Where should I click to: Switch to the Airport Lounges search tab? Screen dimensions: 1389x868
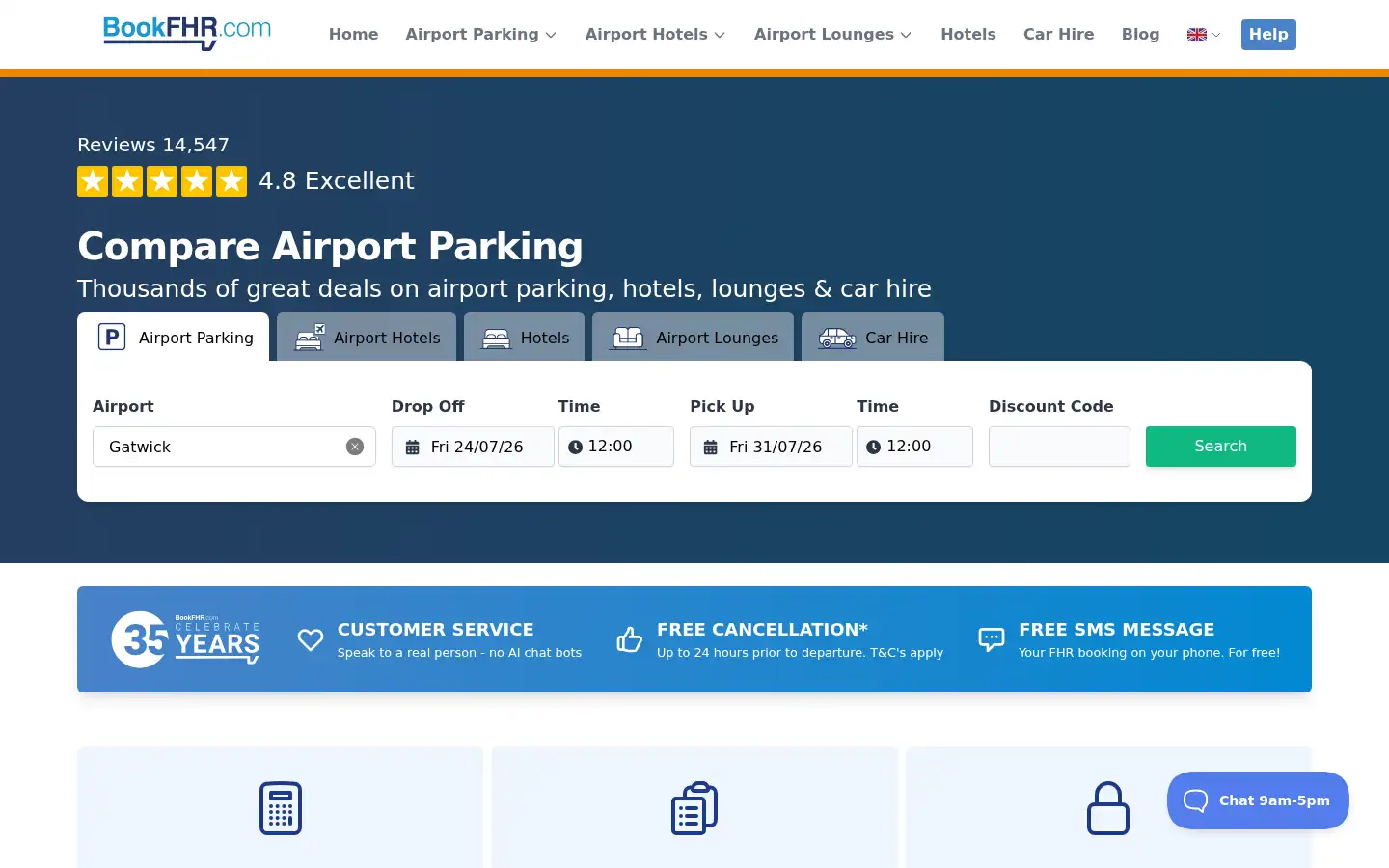(x=693, y=338)
